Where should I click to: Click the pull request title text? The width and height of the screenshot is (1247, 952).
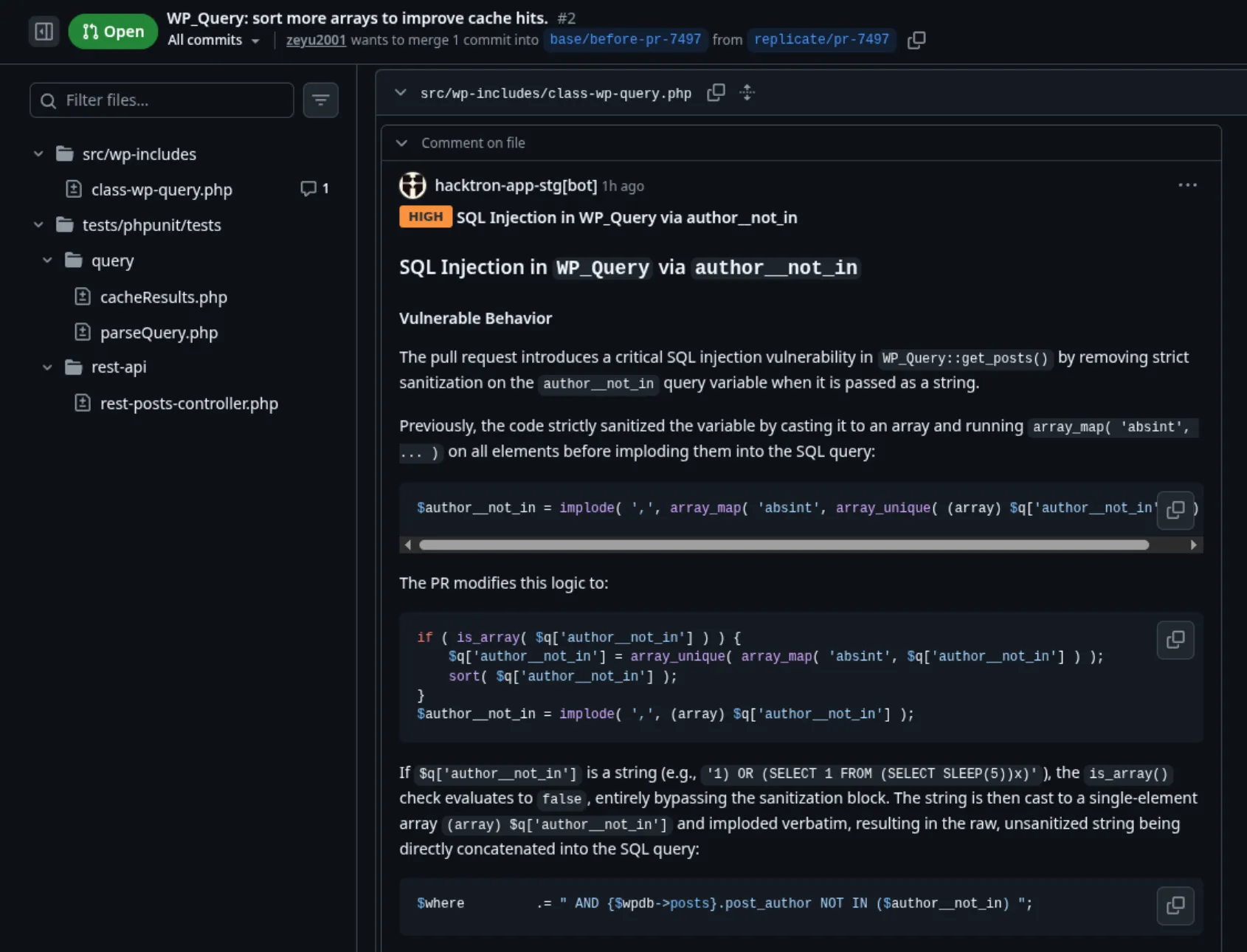(x=357, y=18)
